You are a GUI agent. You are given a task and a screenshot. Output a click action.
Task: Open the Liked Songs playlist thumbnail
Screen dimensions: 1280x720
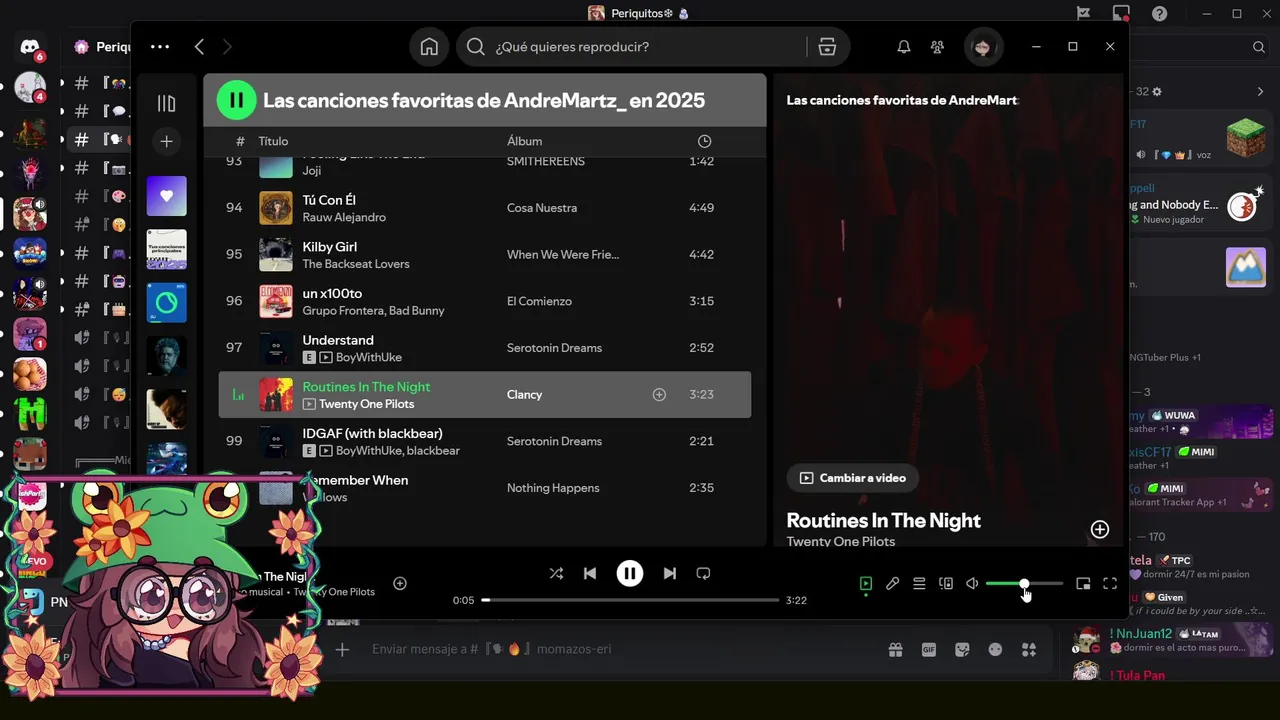point(166,196)
